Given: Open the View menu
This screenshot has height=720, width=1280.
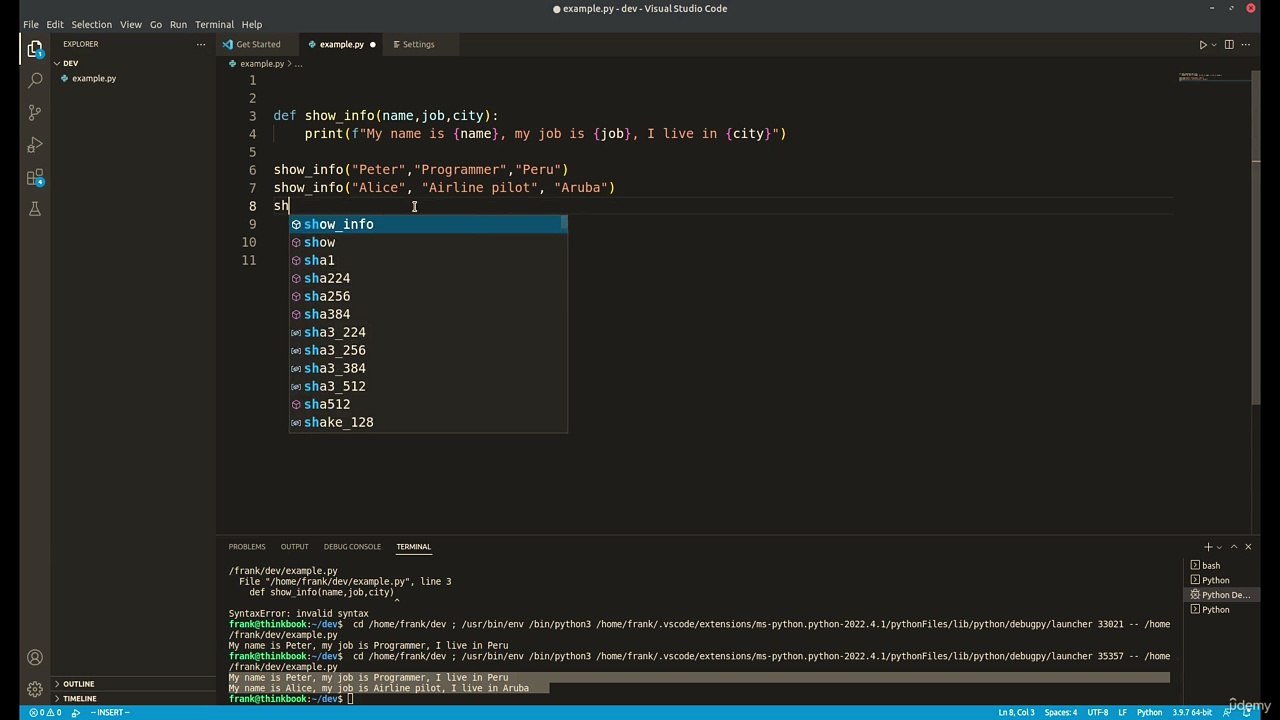Looking at the screenshot, I should click(x=131, y=24).
